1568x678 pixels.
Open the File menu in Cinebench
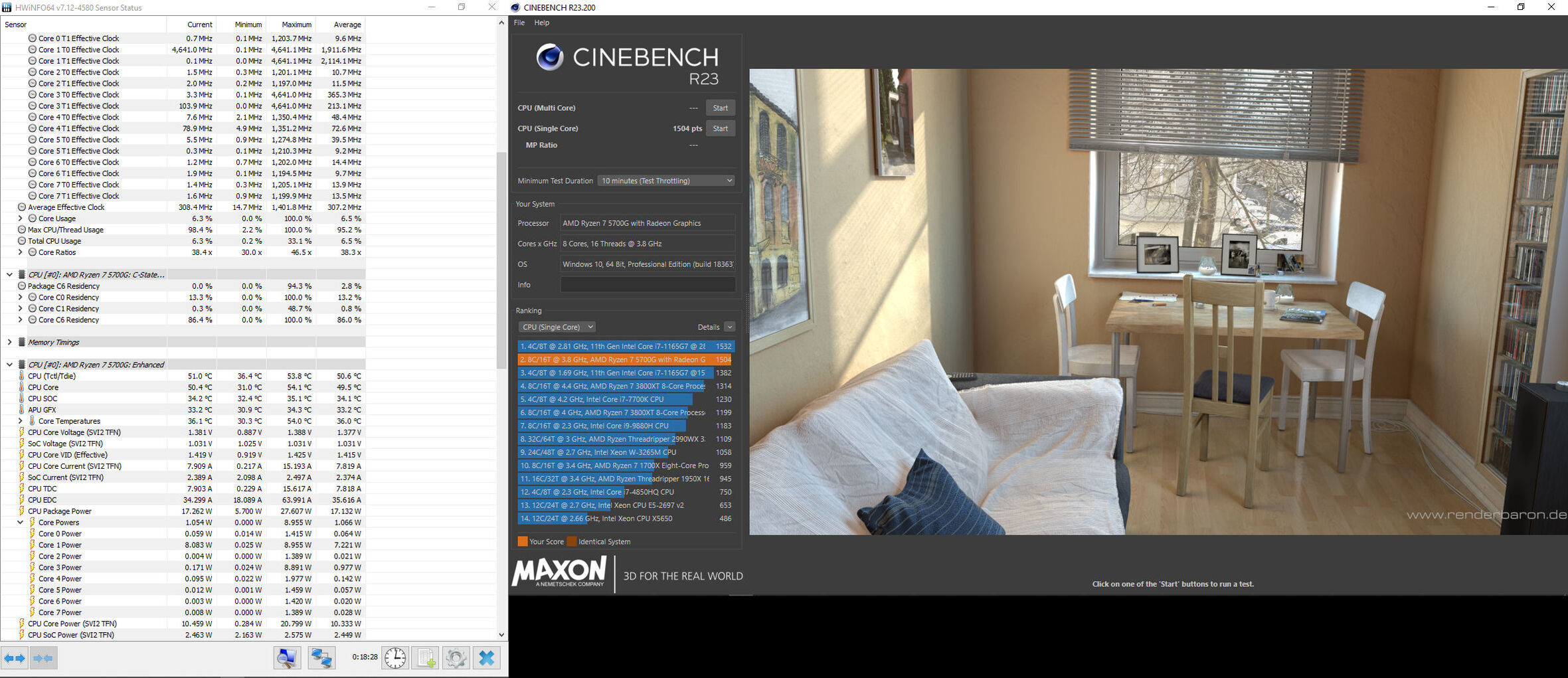[519, 23]
